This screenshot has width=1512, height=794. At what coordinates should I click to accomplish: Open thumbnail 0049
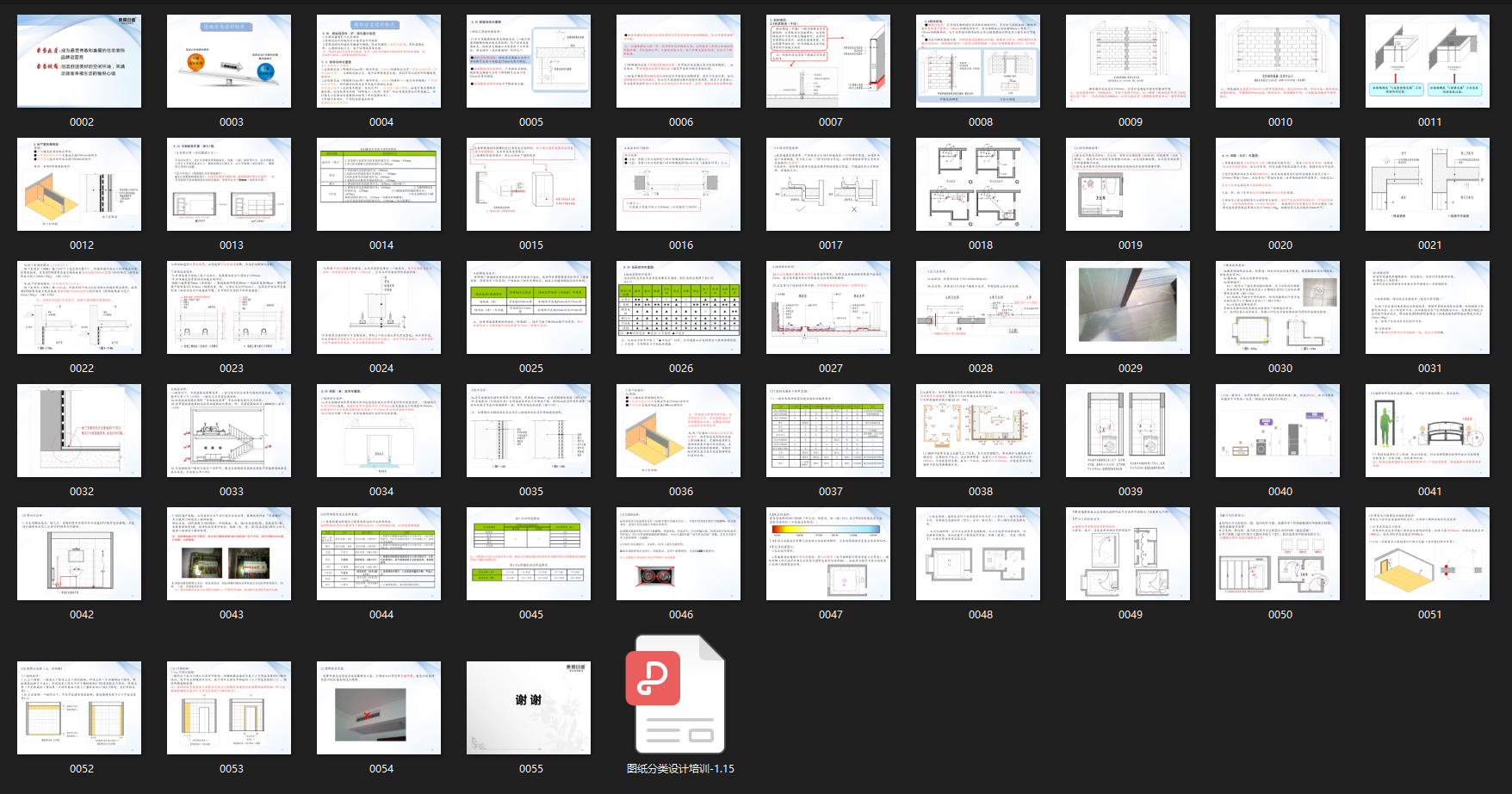[1128, 554]
